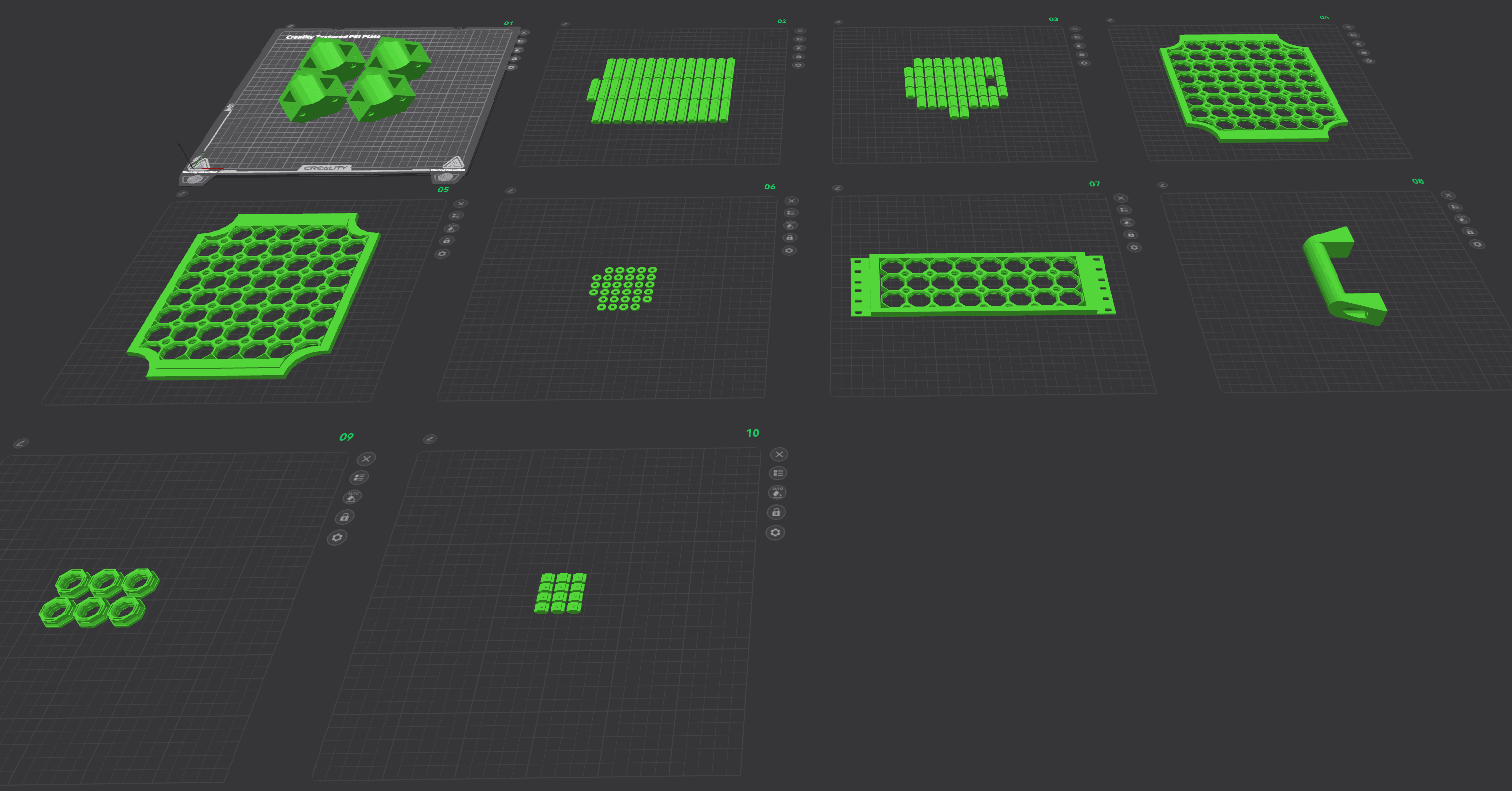Open plate 07 settings gear
This screenshot has width=1512, height=791.
1134,248
